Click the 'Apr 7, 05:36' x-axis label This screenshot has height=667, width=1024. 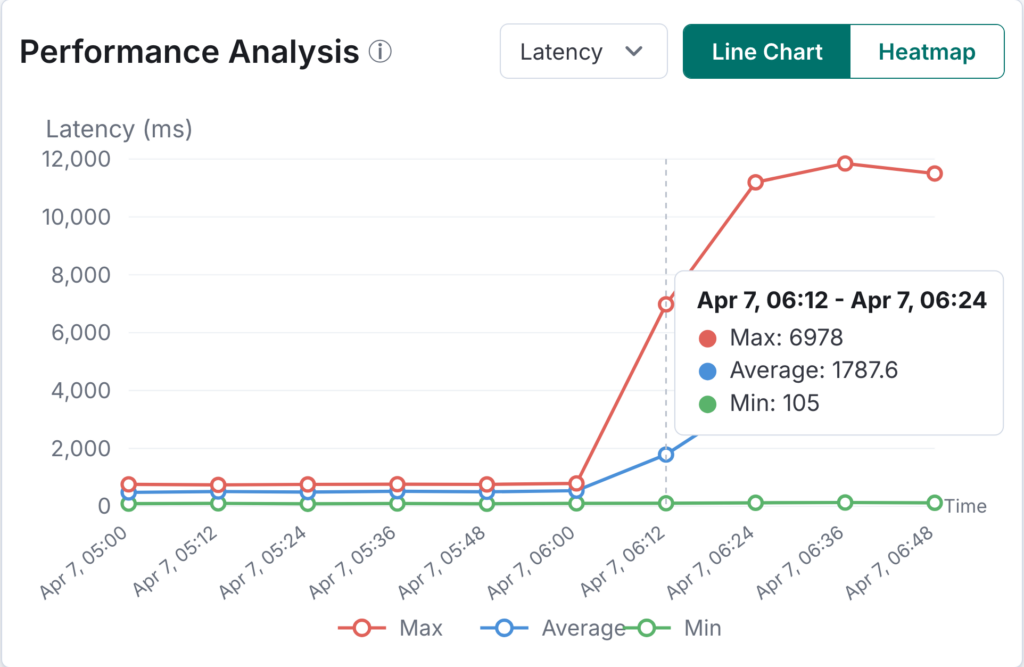click(x=352, y=562)
